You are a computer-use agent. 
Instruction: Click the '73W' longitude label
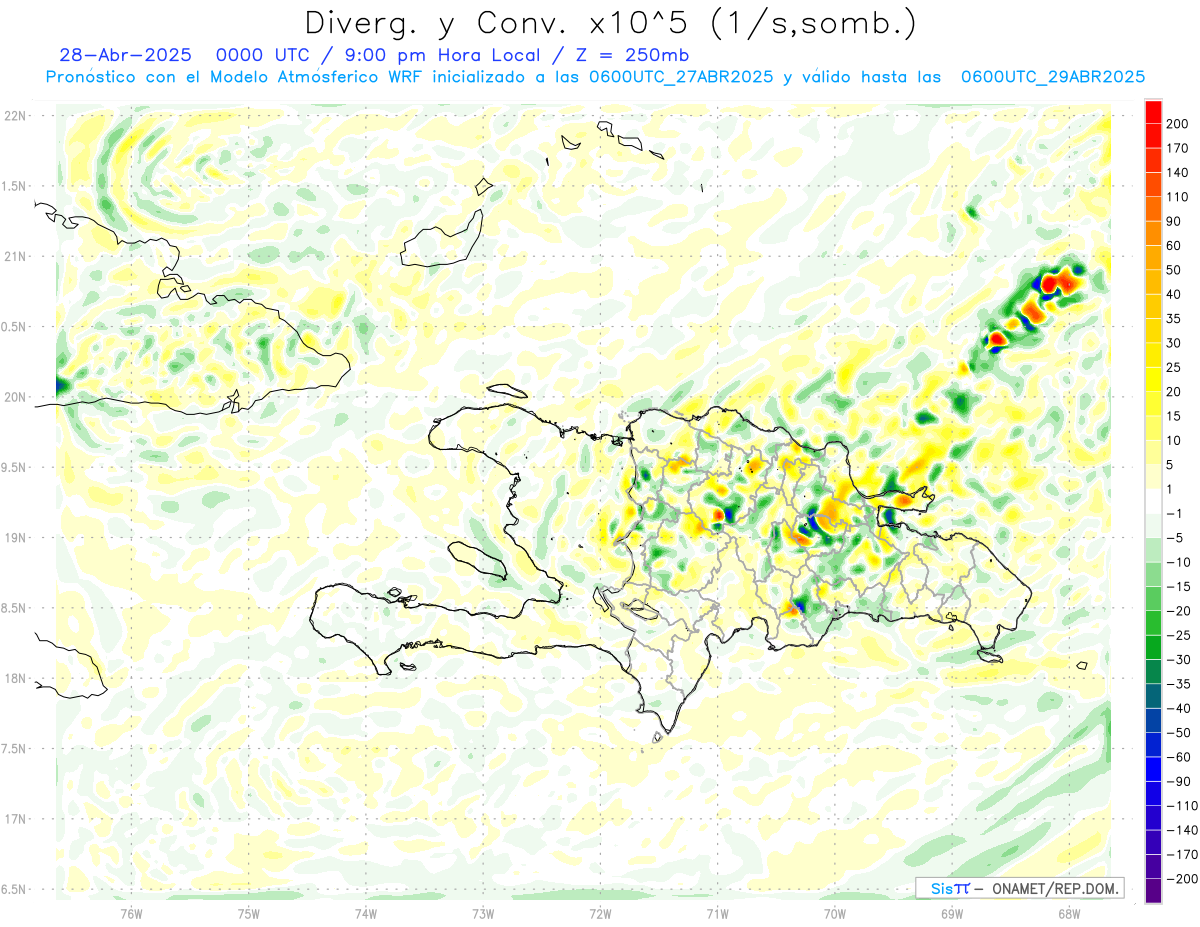[x=483, y=913]
